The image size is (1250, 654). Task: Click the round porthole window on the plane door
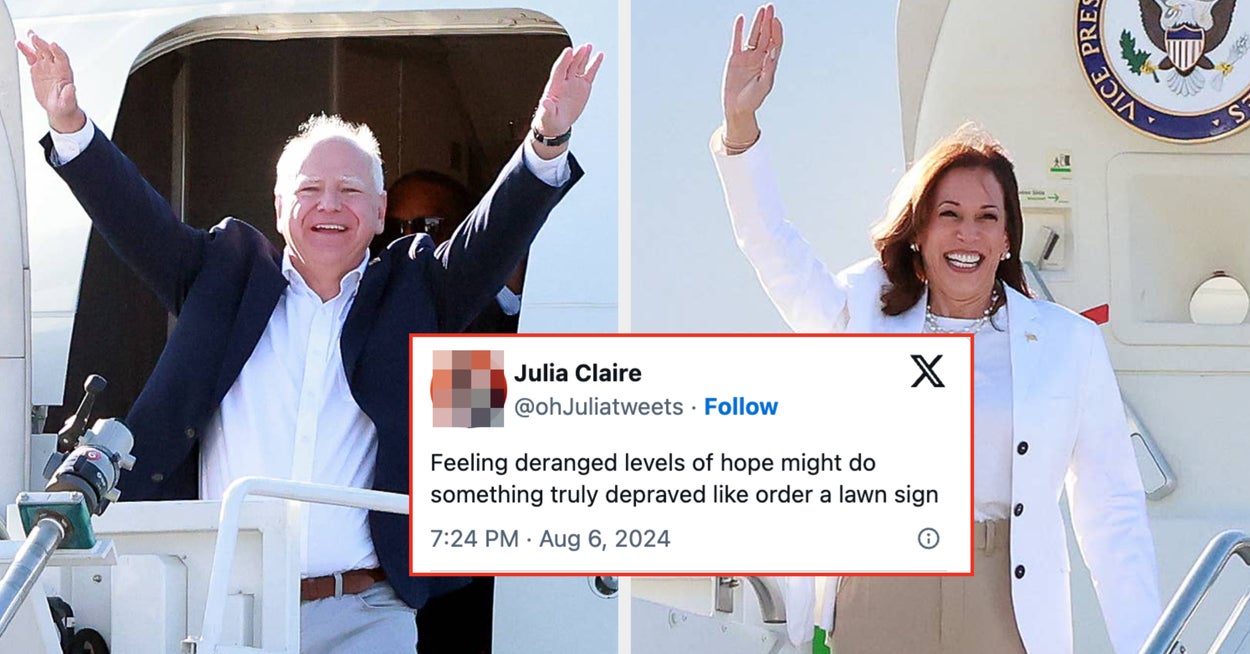tap(1219, 300)
